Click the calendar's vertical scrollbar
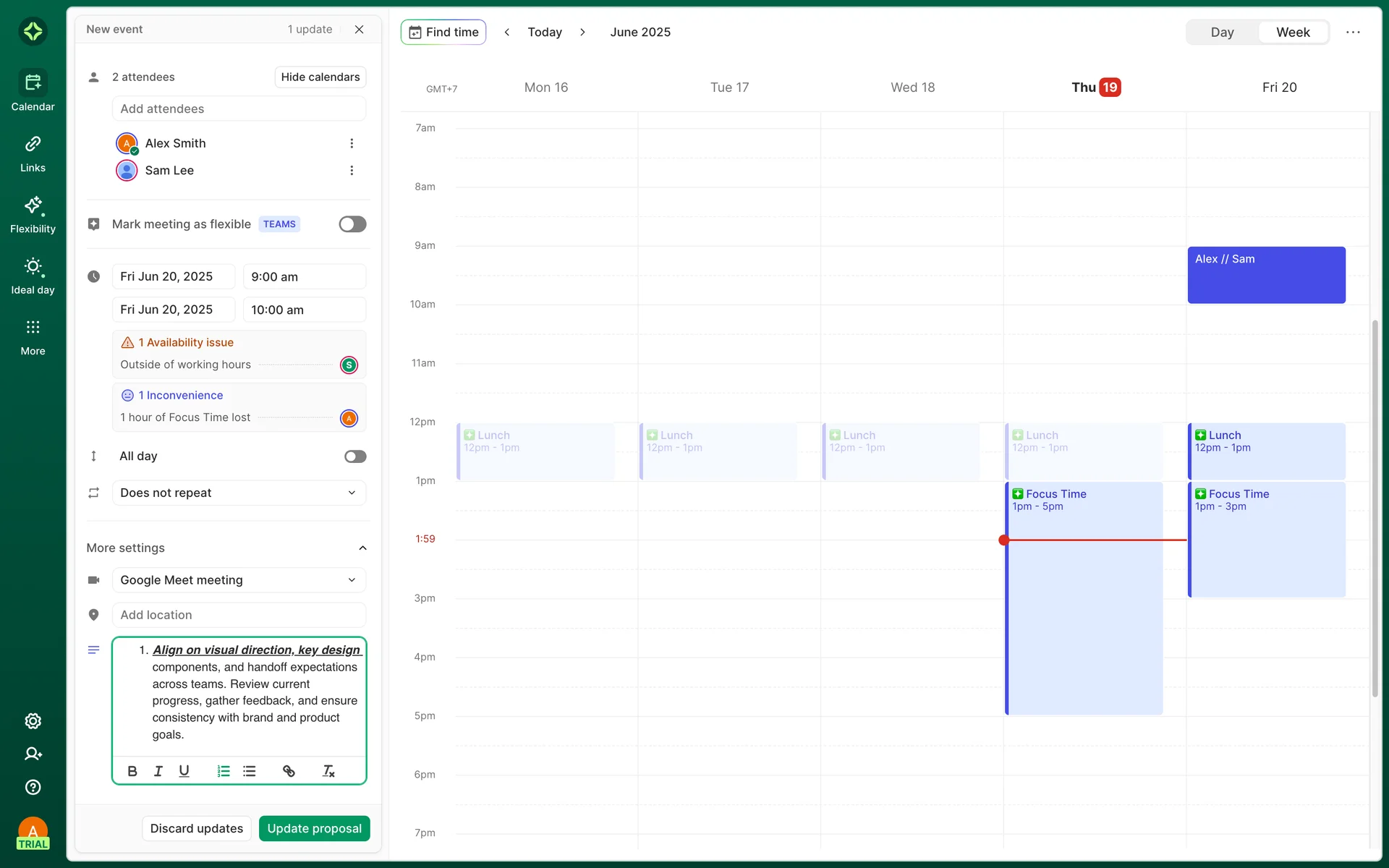1389x868 pixels. 1375,506
